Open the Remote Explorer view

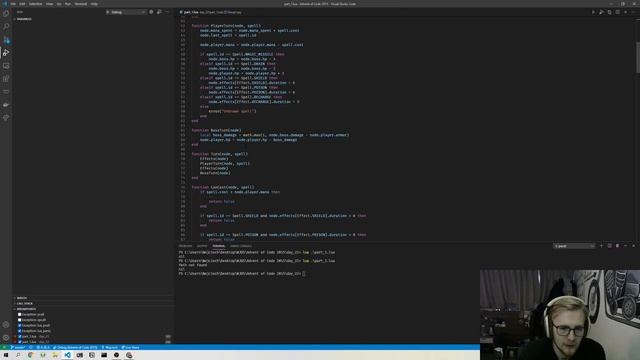(x=6, y=66)
